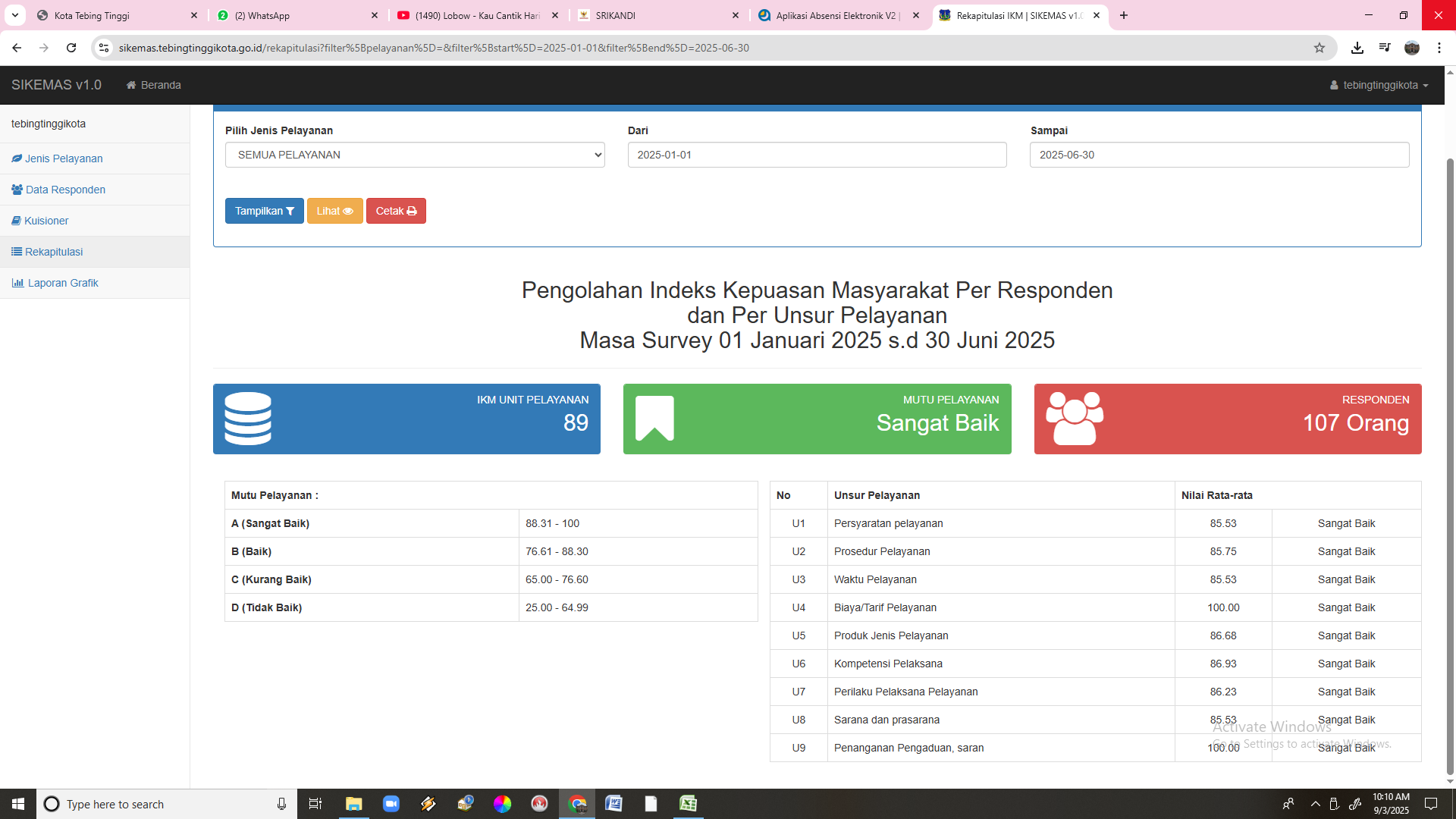Image resolution: width=1456 pixels, height=819 pixels.
Task: Bookmark this page with star icon
Action: (1319, 48)
